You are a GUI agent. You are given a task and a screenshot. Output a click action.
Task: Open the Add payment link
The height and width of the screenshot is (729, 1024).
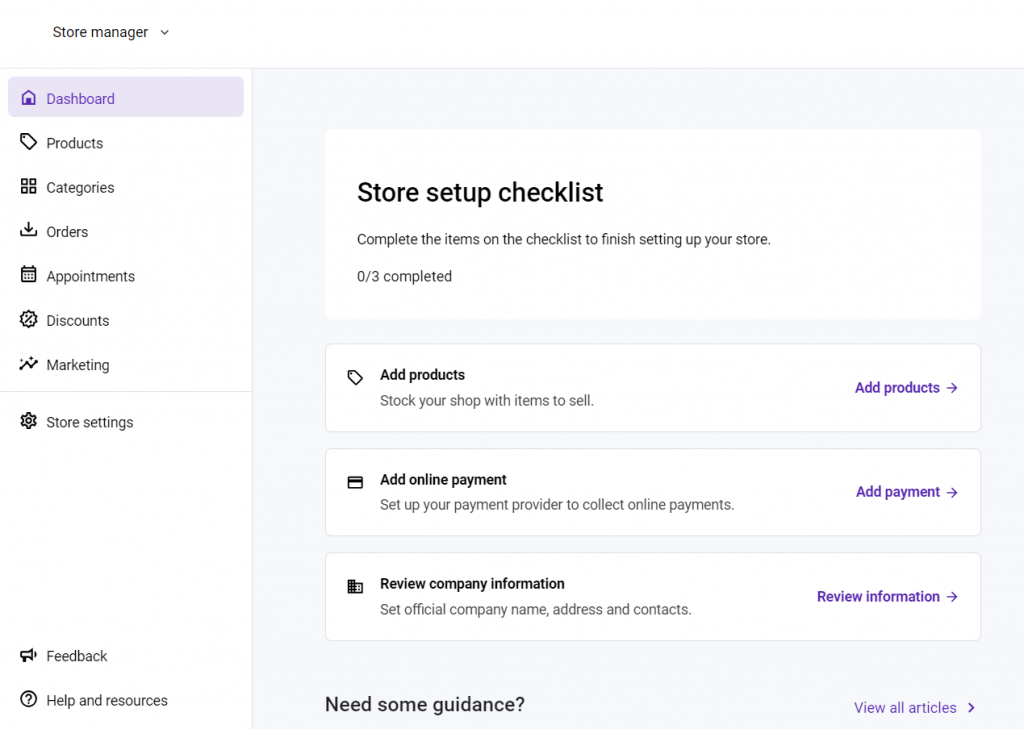[x=906, y=492]
